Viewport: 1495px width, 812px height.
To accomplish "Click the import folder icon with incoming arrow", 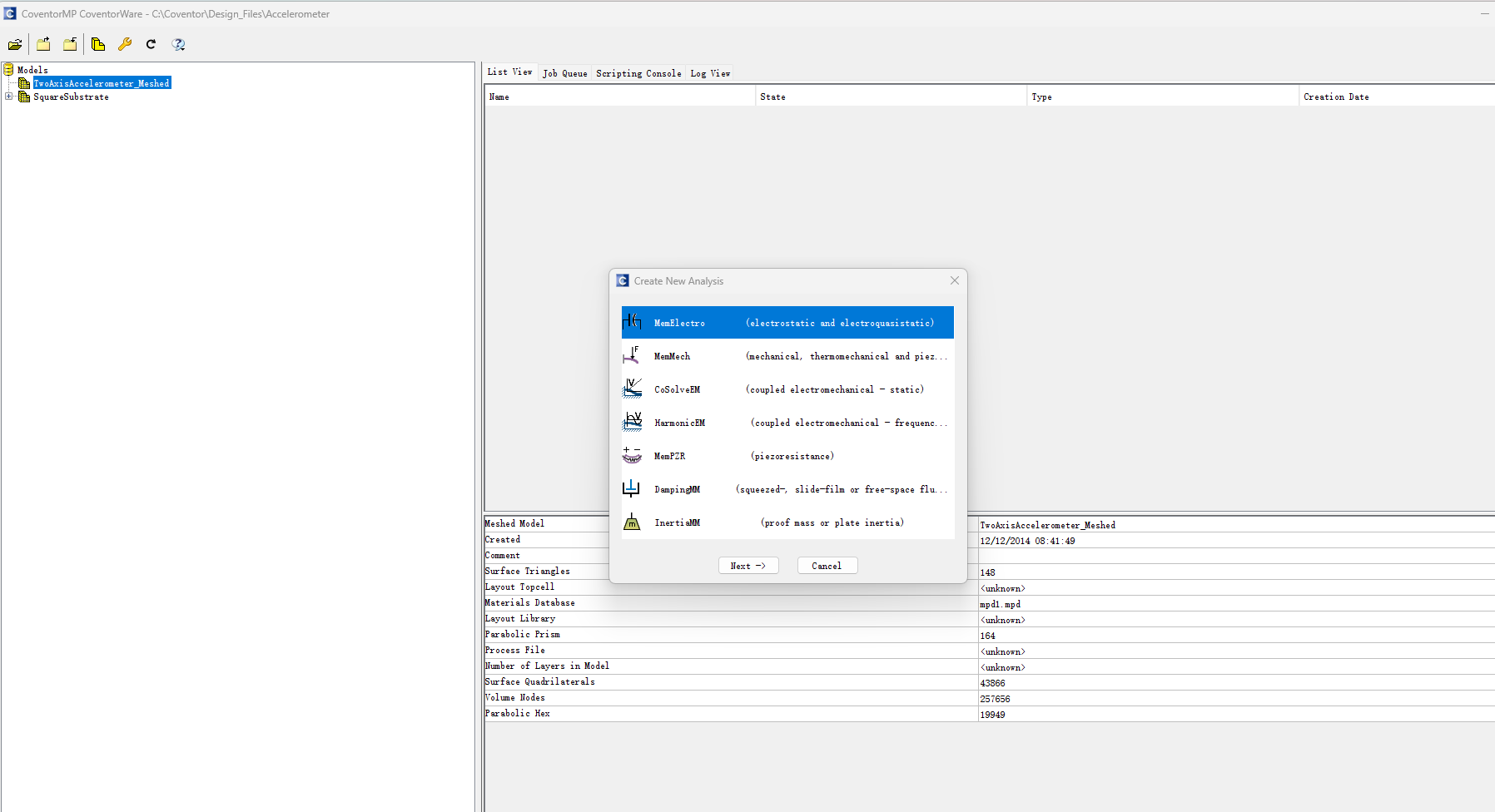I will (x=70, y=44).
